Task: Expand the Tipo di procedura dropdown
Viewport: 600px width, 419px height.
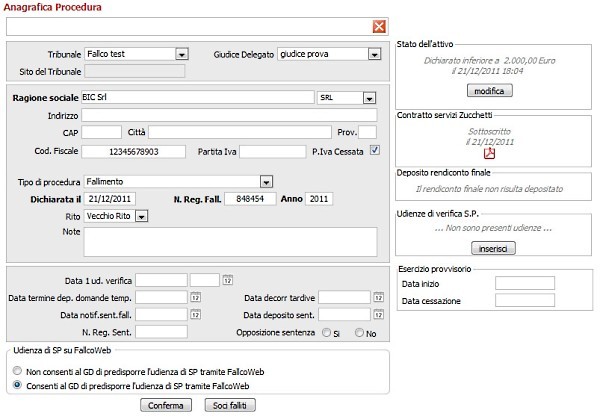Action: tap(266, 181)
